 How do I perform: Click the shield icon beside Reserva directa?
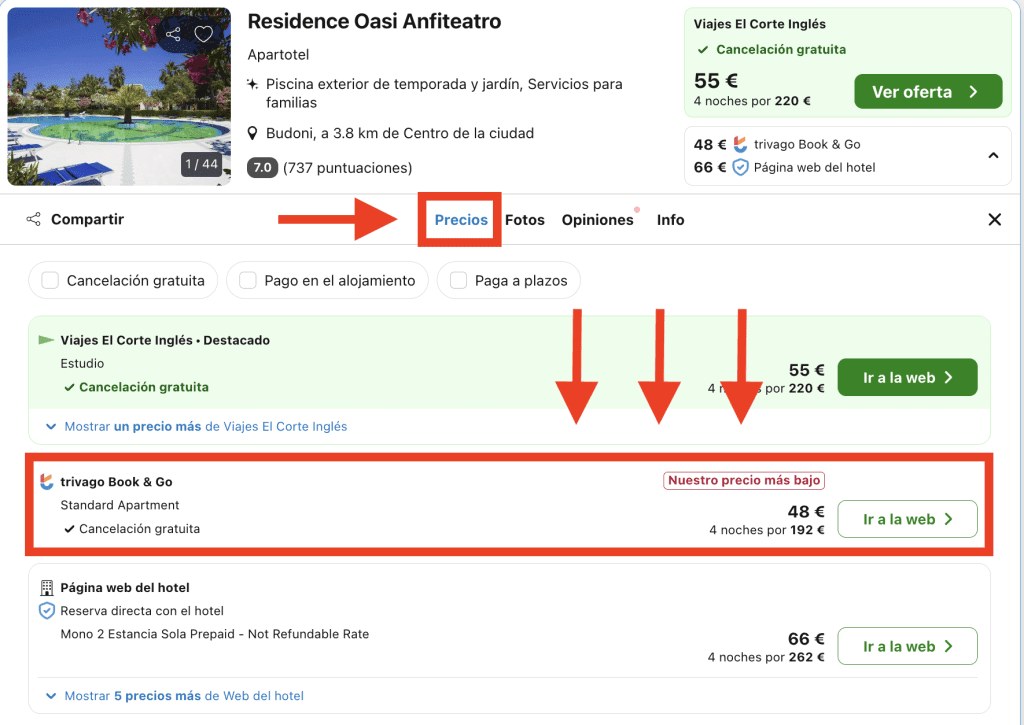[46, 611]
